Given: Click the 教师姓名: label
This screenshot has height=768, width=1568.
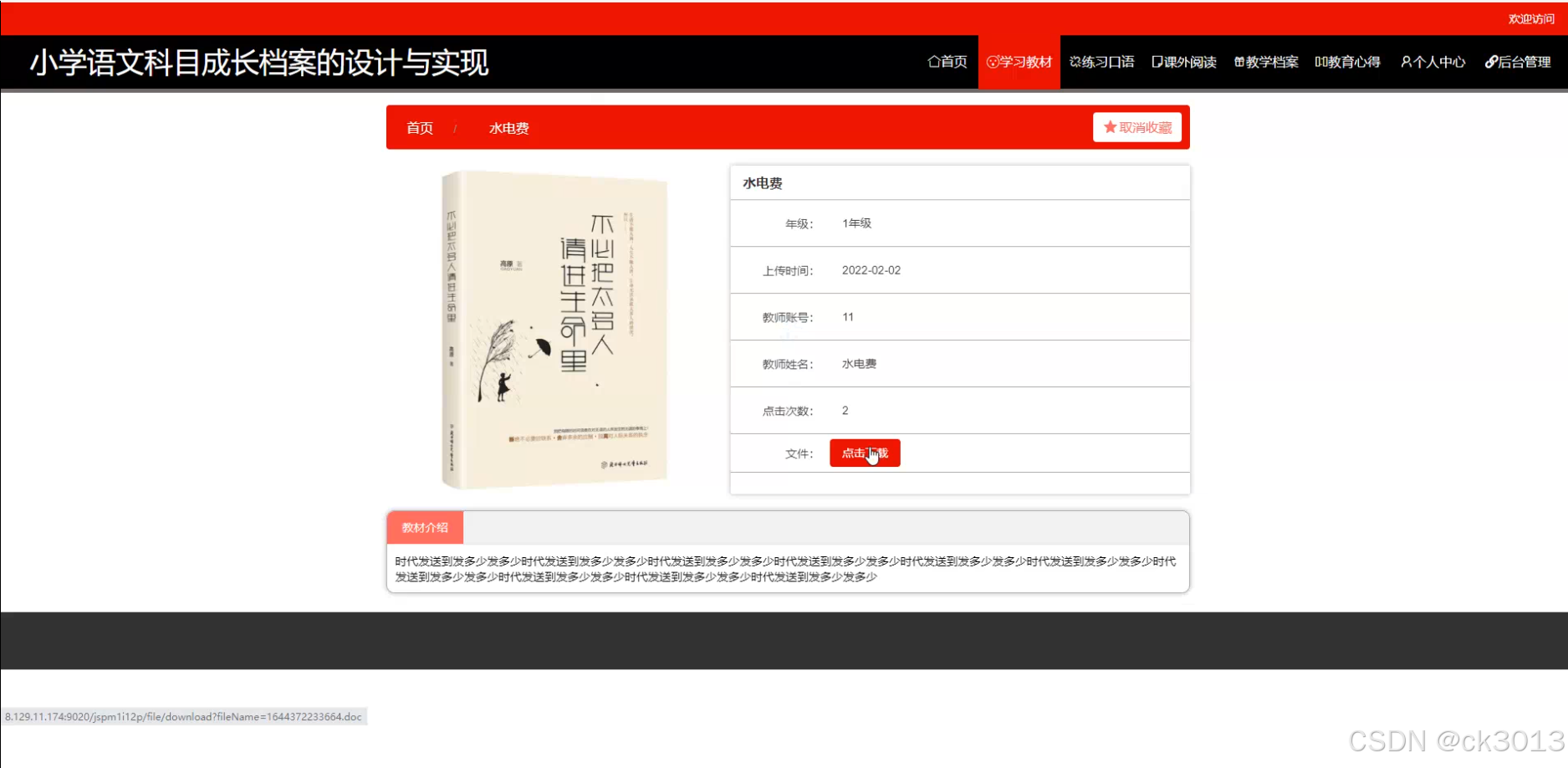Looking at the screenshot, I should 788,364.
